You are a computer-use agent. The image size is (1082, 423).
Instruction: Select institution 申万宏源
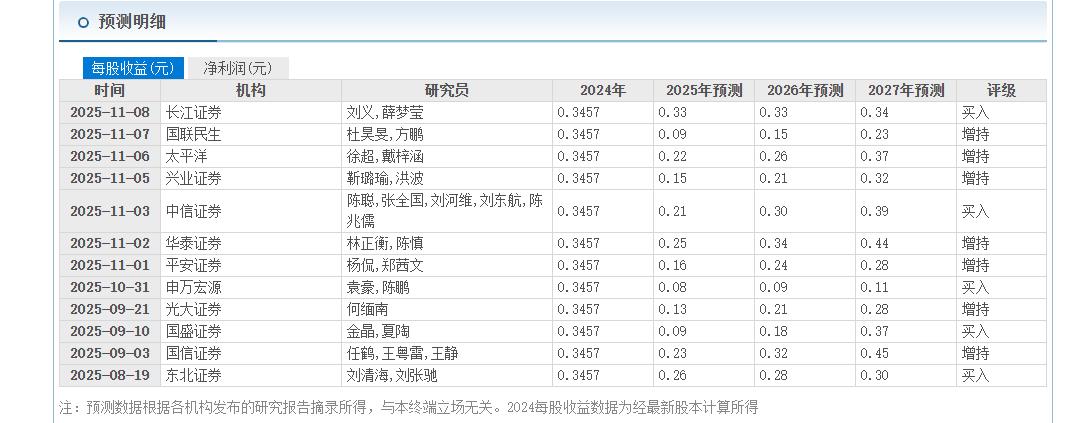tap(194, 288)
